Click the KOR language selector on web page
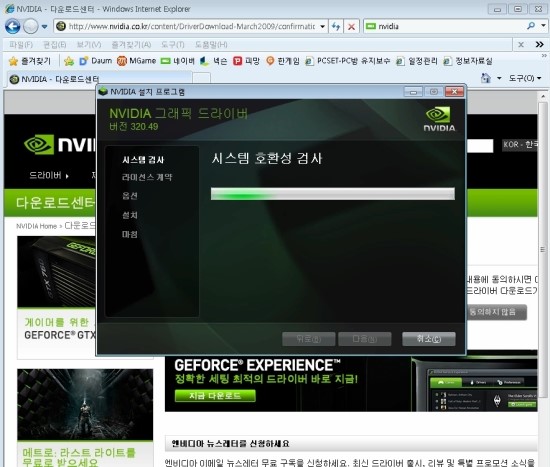The width and height of the screenshot is (550, 467). (x=520, y=144)
